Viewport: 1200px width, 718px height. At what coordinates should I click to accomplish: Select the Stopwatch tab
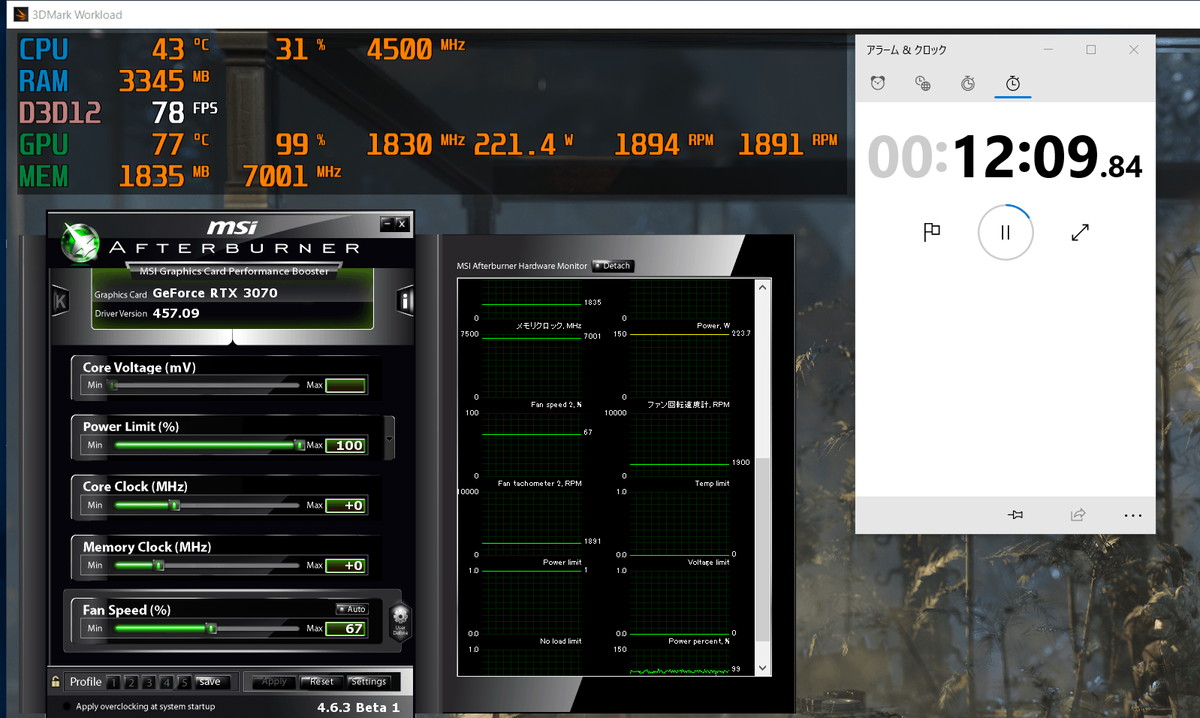(1013, 83)
